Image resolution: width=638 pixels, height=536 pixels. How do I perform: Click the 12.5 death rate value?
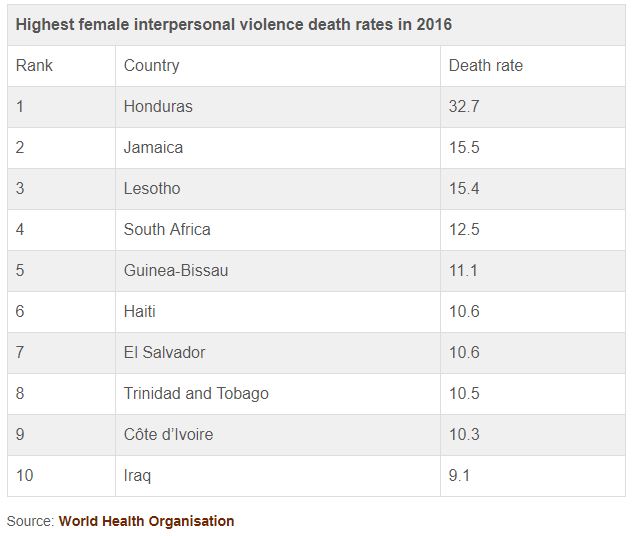pyautogui.click(x=464, y=229)
